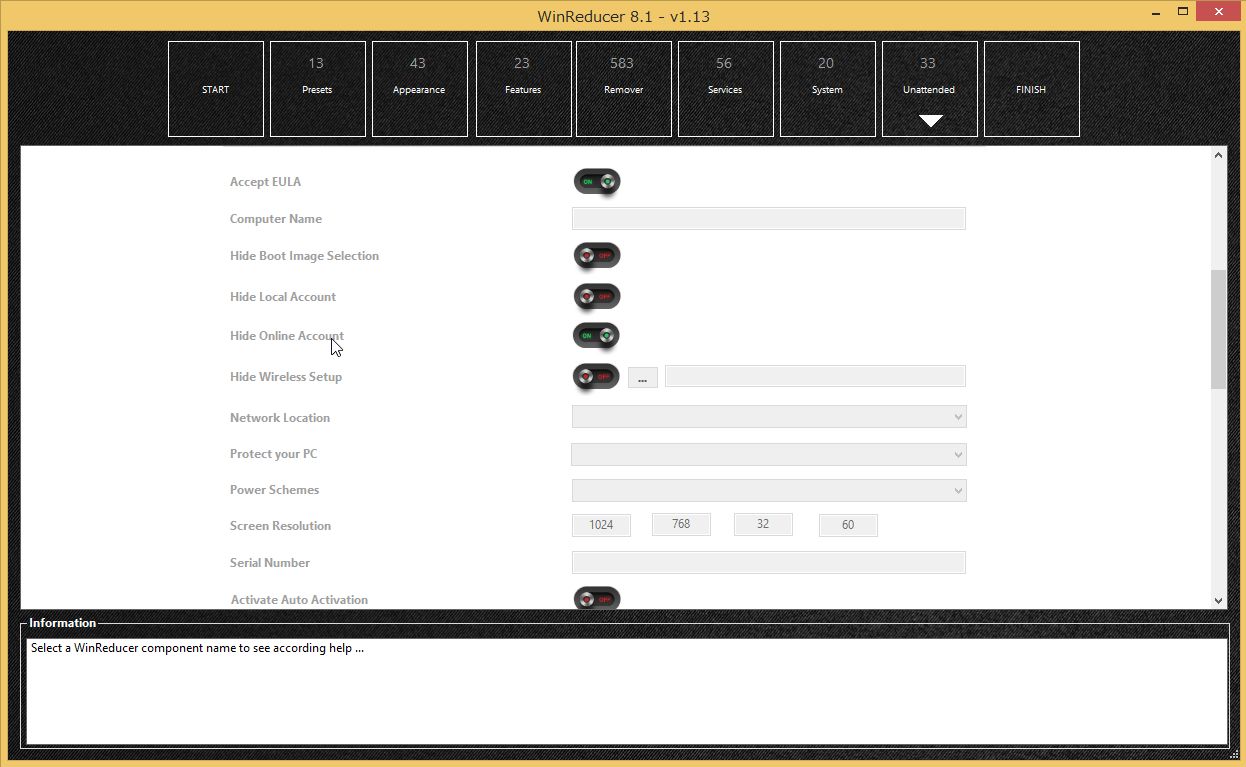Open the Features tile
1246x767 pixels.
coord(523,89)
